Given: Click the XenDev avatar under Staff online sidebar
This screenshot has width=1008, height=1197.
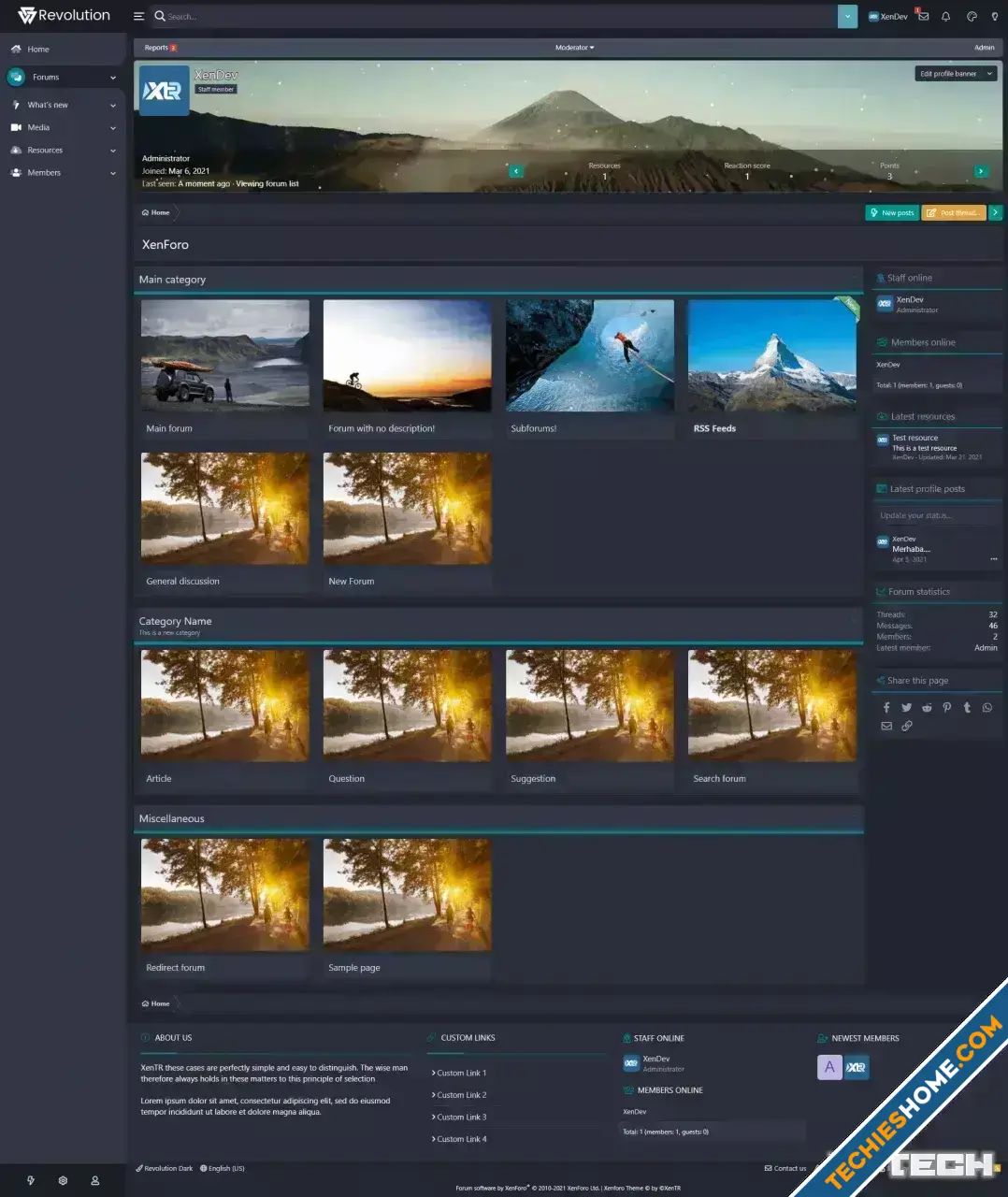Looking at the screenshot, I should coord(885,304).
